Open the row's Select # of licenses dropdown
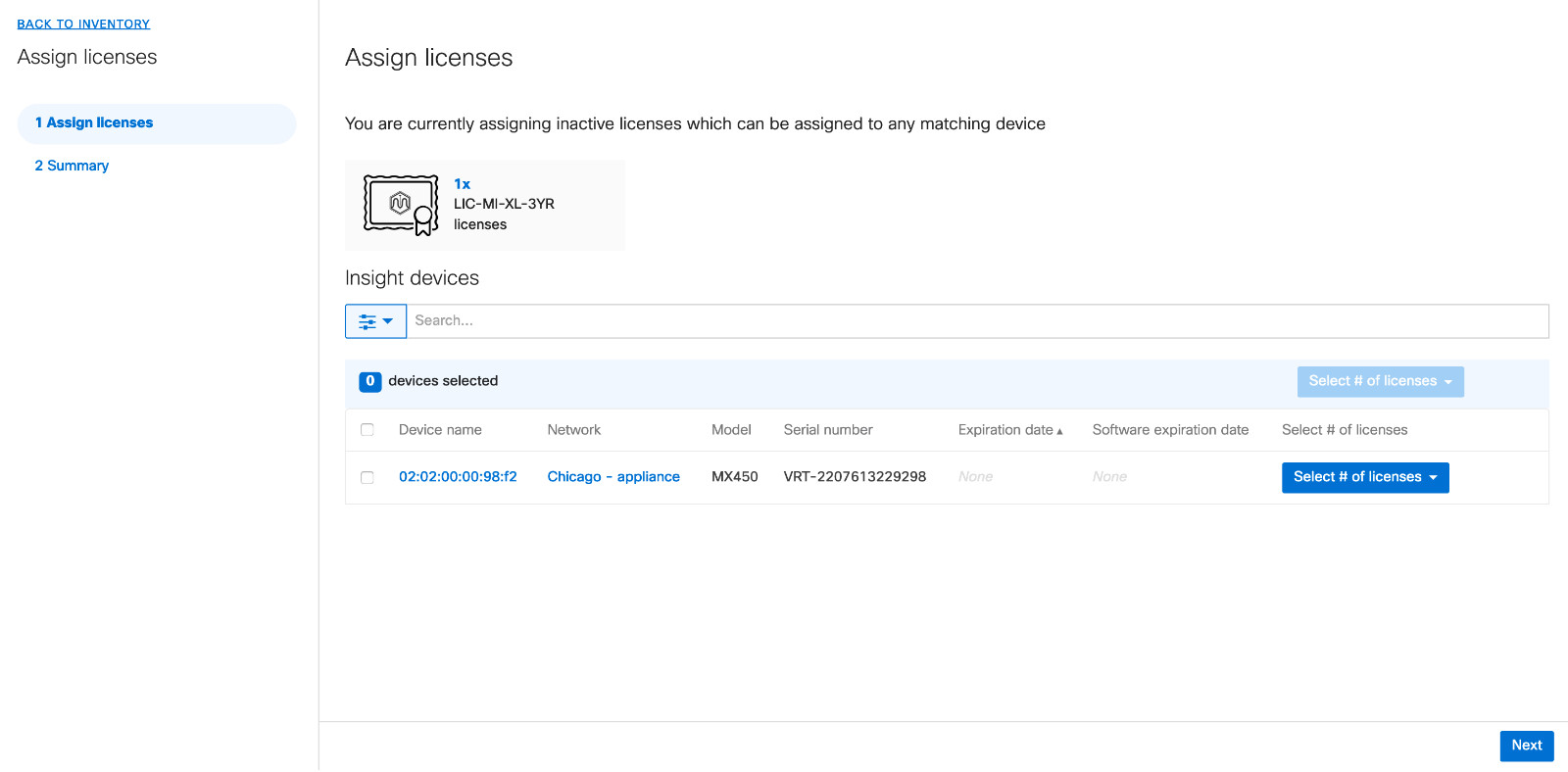1568x772 pixels. tap(1364, 477)
